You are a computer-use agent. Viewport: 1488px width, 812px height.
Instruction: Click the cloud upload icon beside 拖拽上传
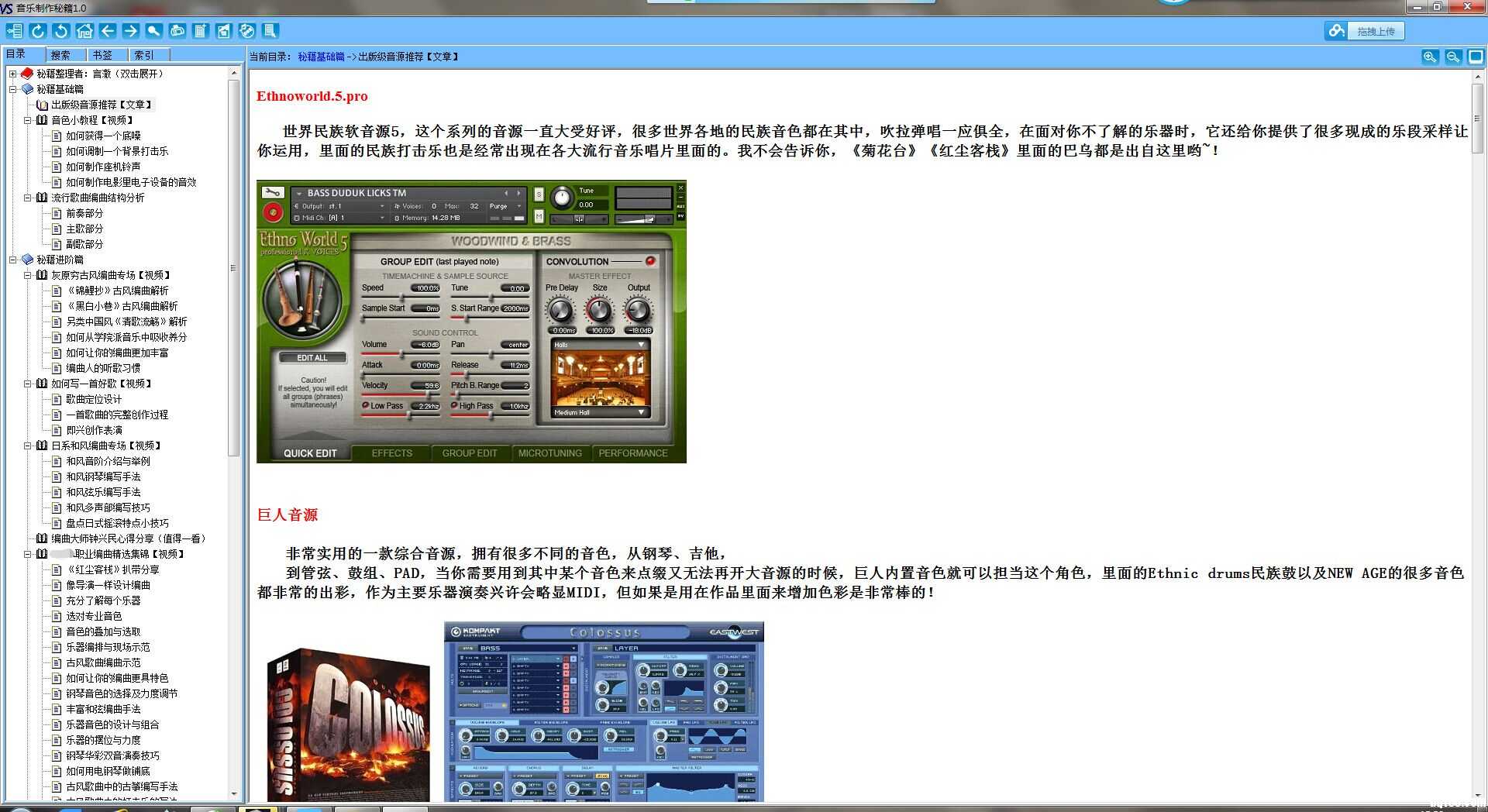click(1336, 31)
